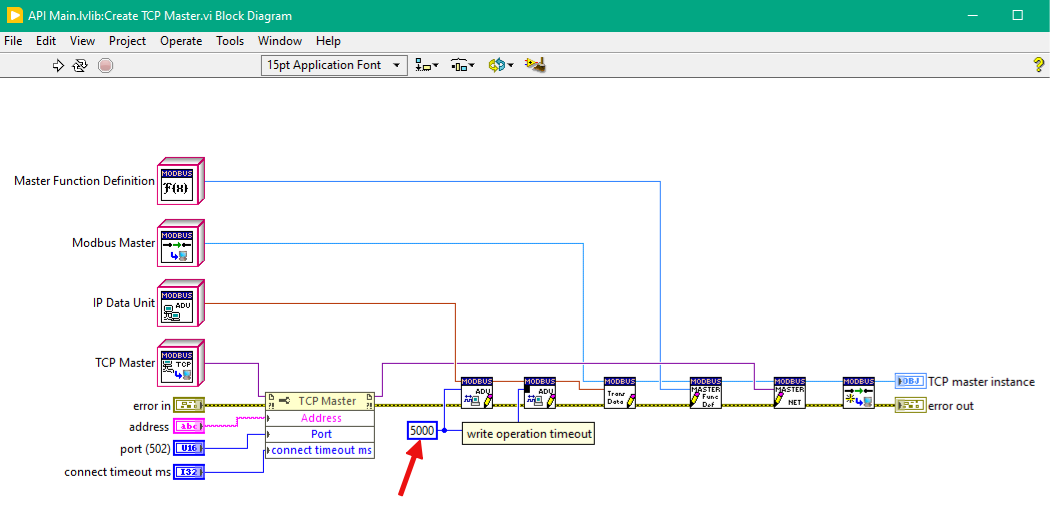Open the Help menu
Screen dimensions: 1050x506
(328, 41)
